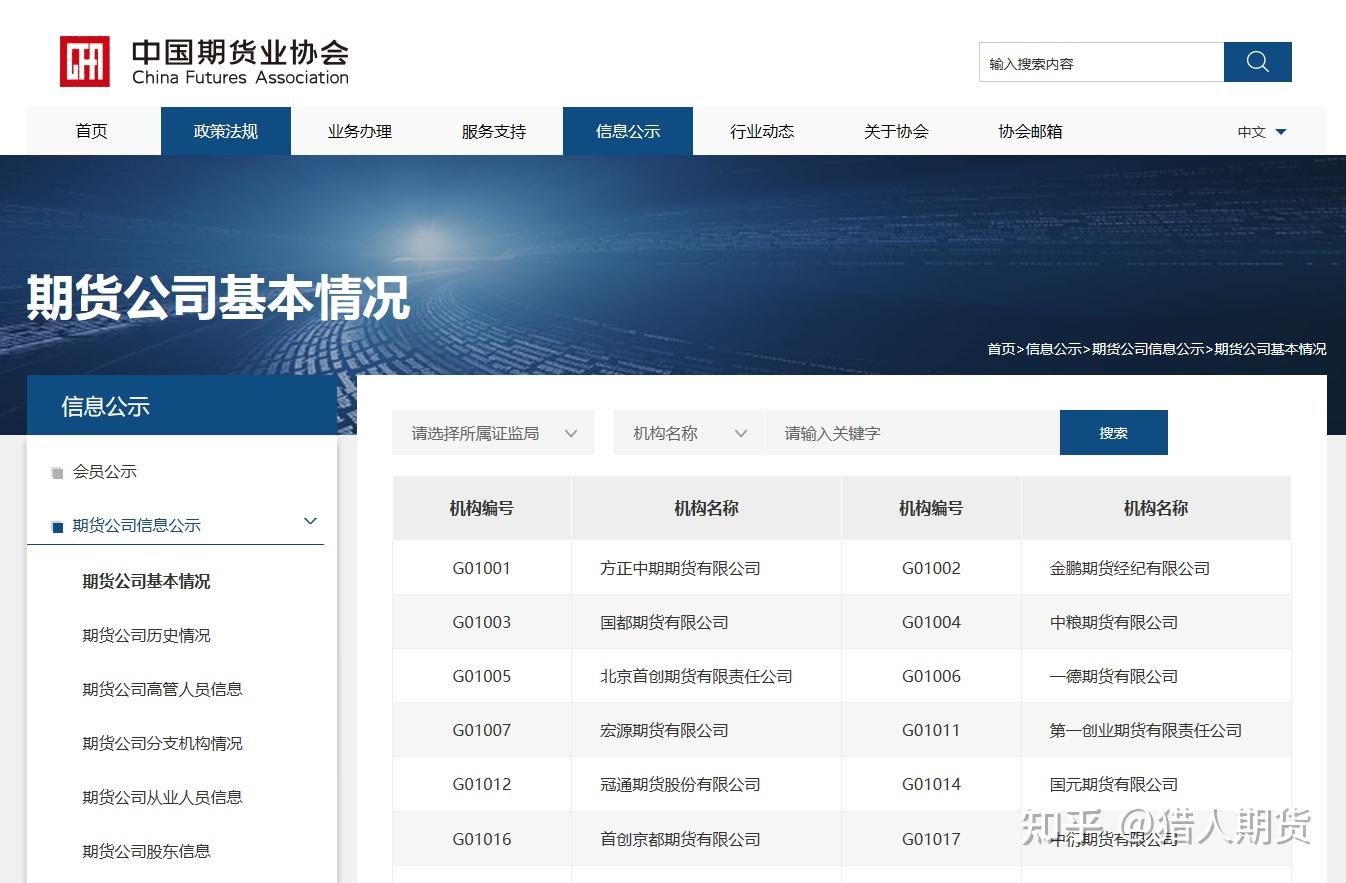The height and width of the screenshot is (883, 1346).
Task: Open the 机构名称 search-type dropdown
Action: 689,433
